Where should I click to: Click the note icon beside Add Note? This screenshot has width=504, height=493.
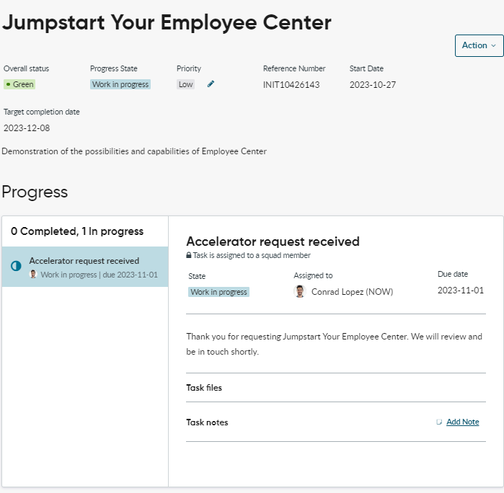click(x=439, y=422)
